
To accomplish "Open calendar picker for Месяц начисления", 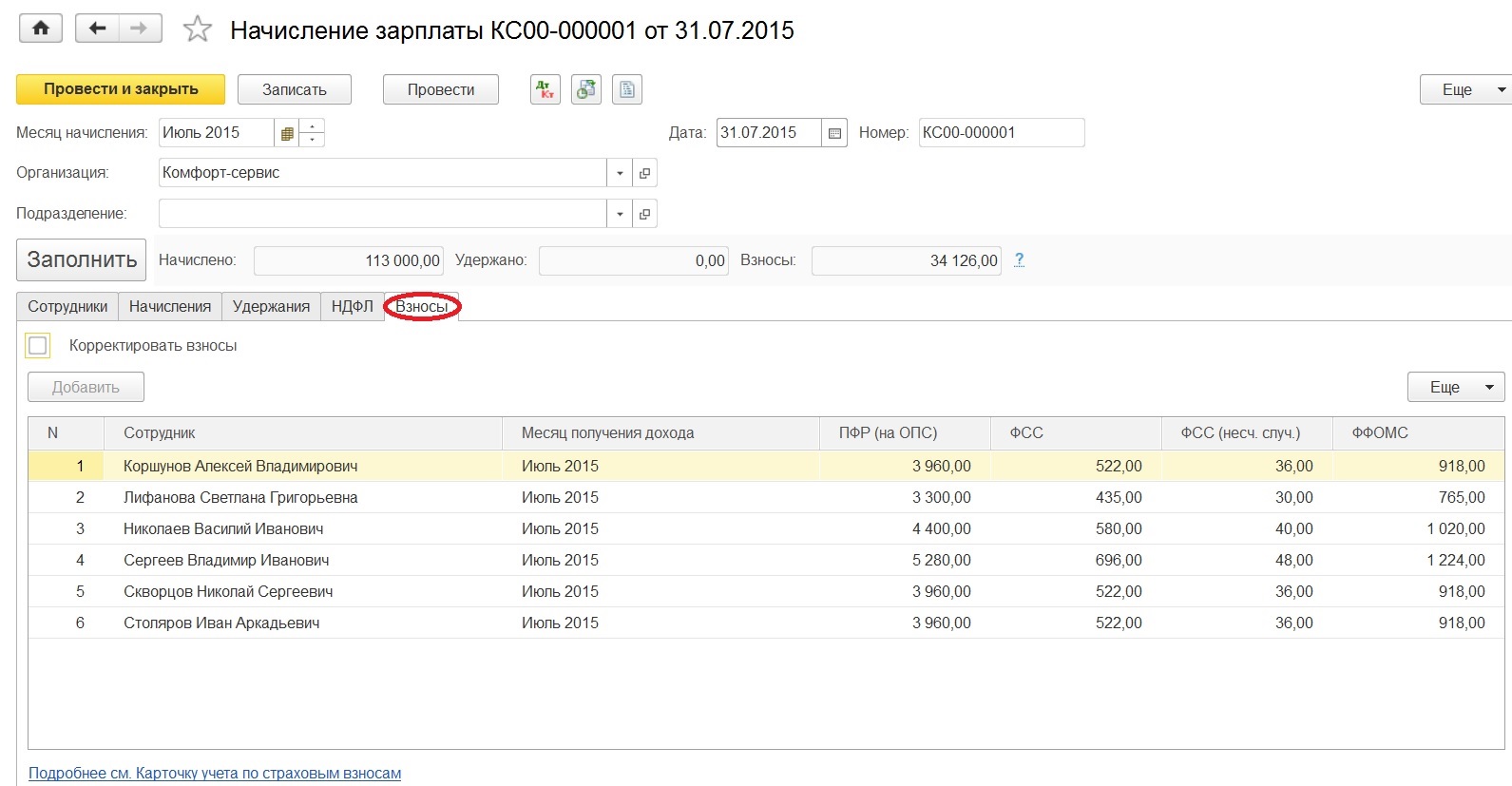I will coord(287,133).
